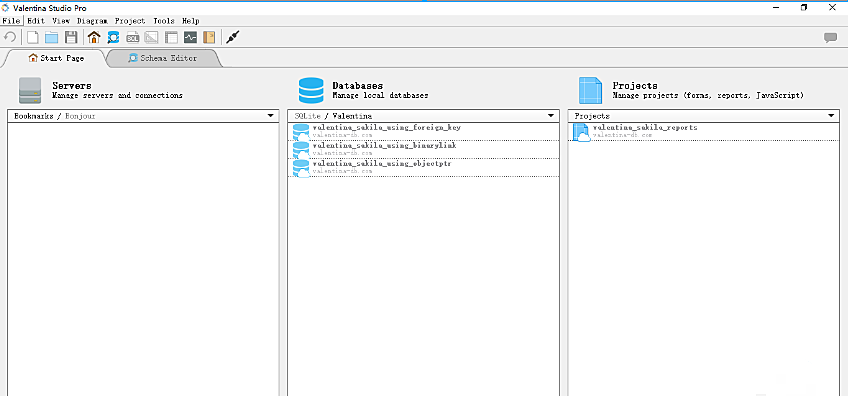Switch to the Schema Editor tab
This screenshot has height=396, width=848.
(x=163, y=58)
